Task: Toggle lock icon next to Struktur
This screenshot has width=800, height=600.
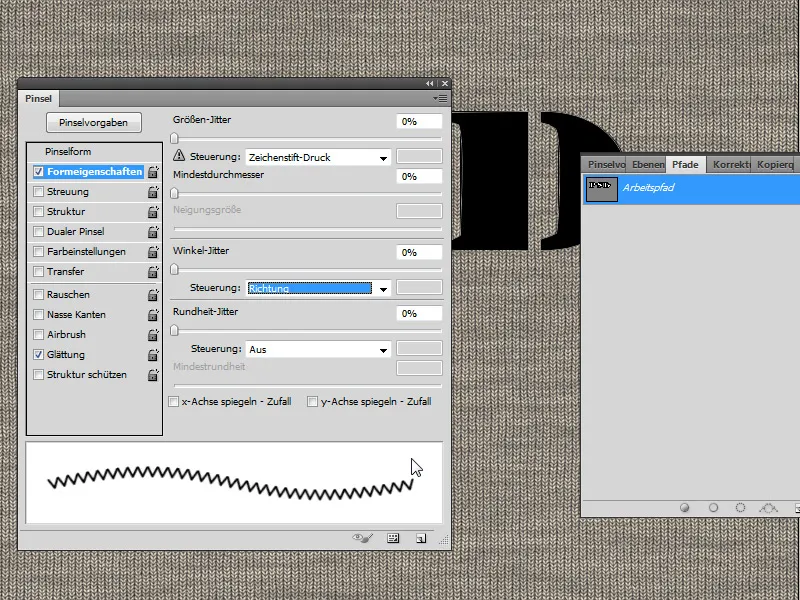Action: point(153,212)
